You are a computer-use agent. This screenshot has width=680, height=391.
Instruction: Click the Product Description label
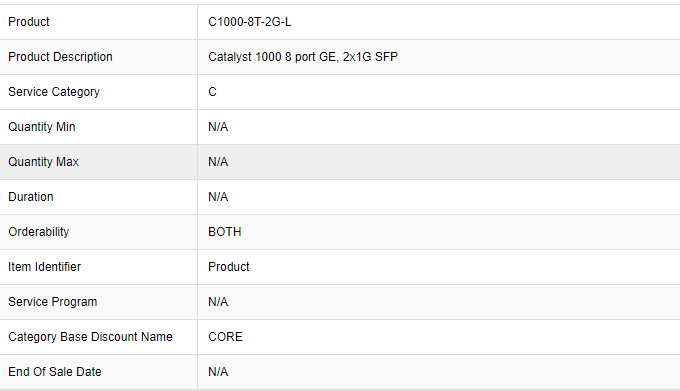(x=60, y=57)
